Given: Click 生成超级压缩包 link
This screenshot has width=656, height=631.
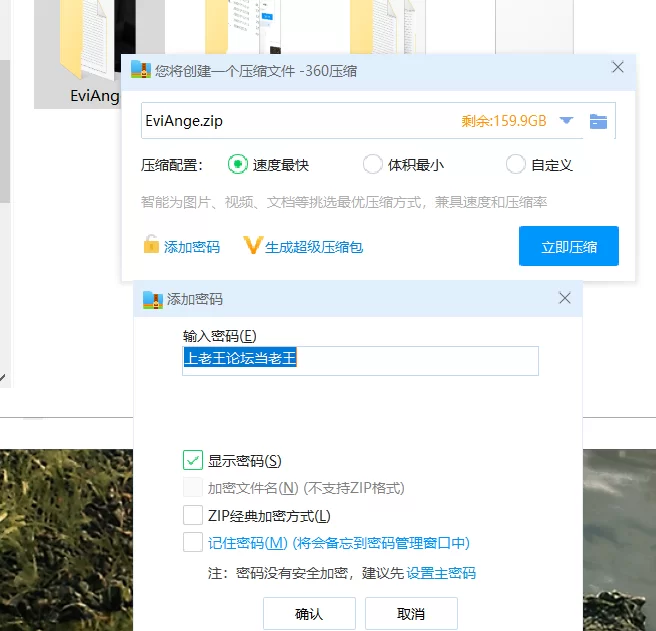Looking at the screenshot, I should 314,247.
